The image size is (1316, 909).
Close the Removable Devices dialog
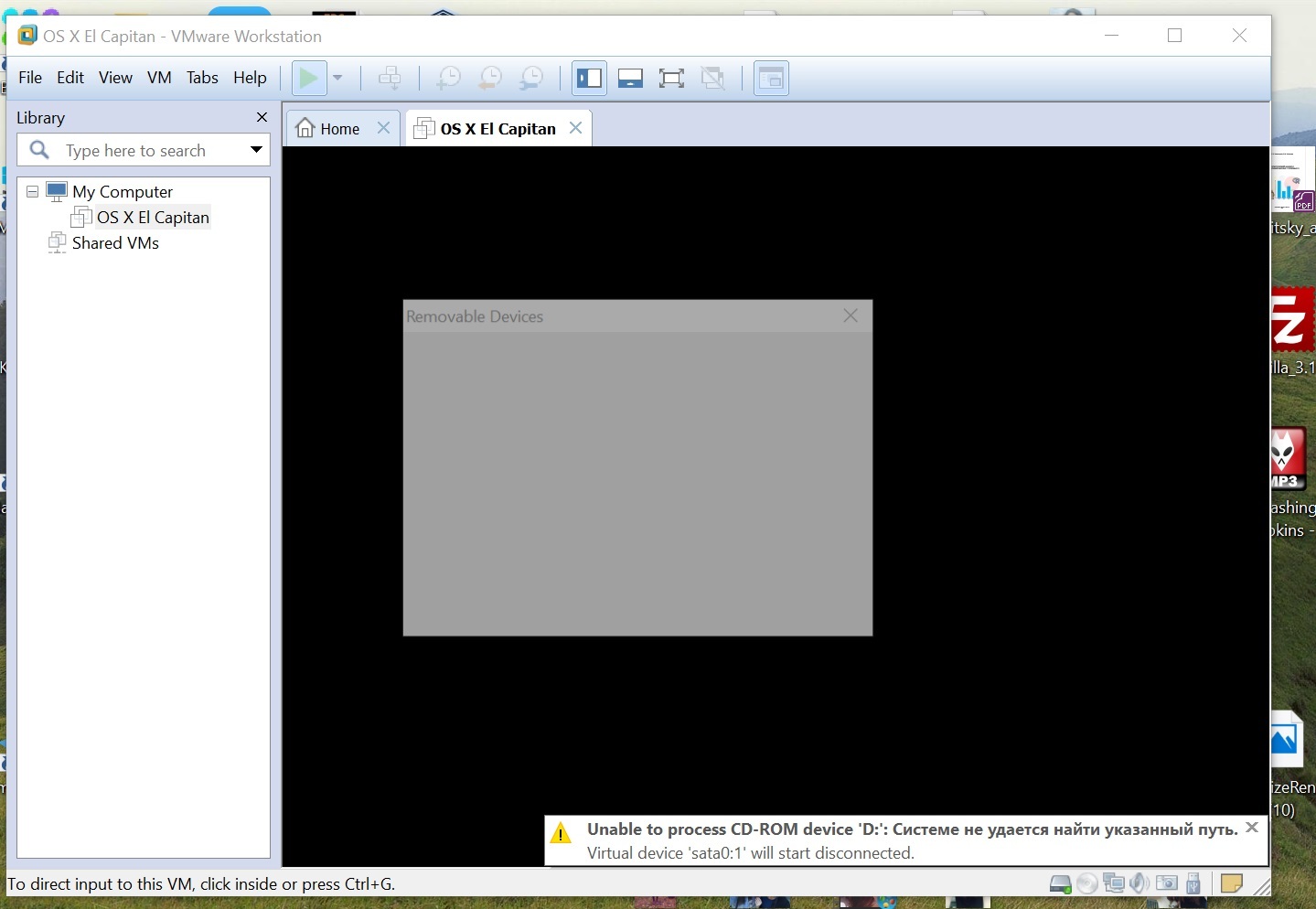coord(851,315)
